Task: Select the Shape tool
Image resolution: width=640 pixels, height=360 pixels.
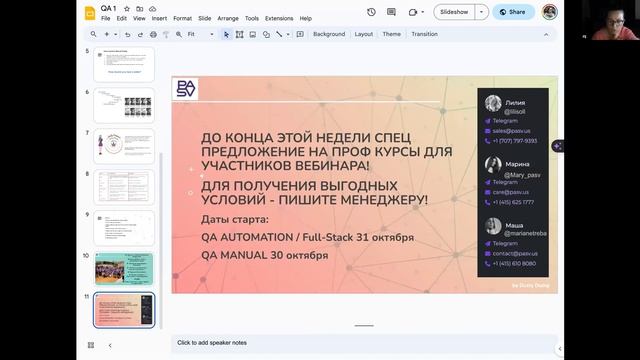Action: pos(266,34)
